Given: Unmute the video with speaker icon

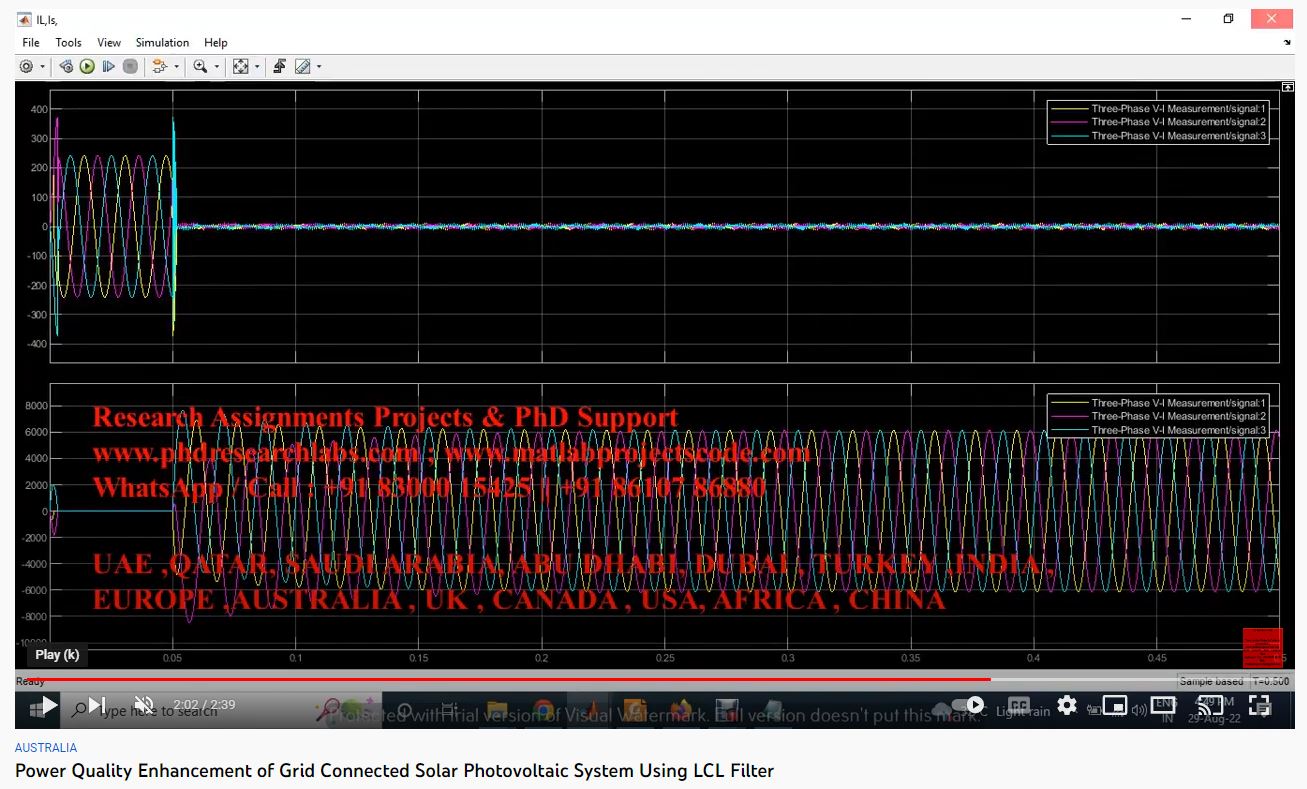Looking at the screenshot, I should pyautogui.click(x=144, y=705).
